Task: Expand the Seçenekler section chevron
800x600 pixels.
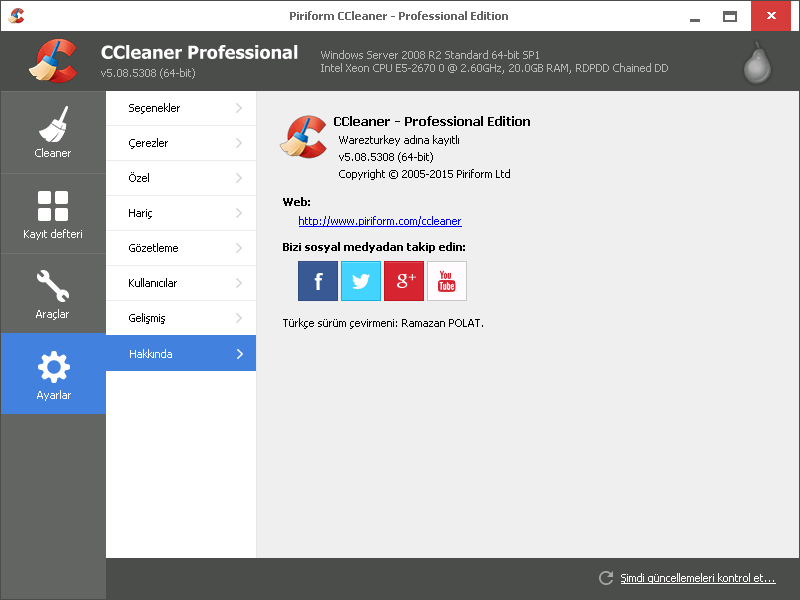Action: 239,108
